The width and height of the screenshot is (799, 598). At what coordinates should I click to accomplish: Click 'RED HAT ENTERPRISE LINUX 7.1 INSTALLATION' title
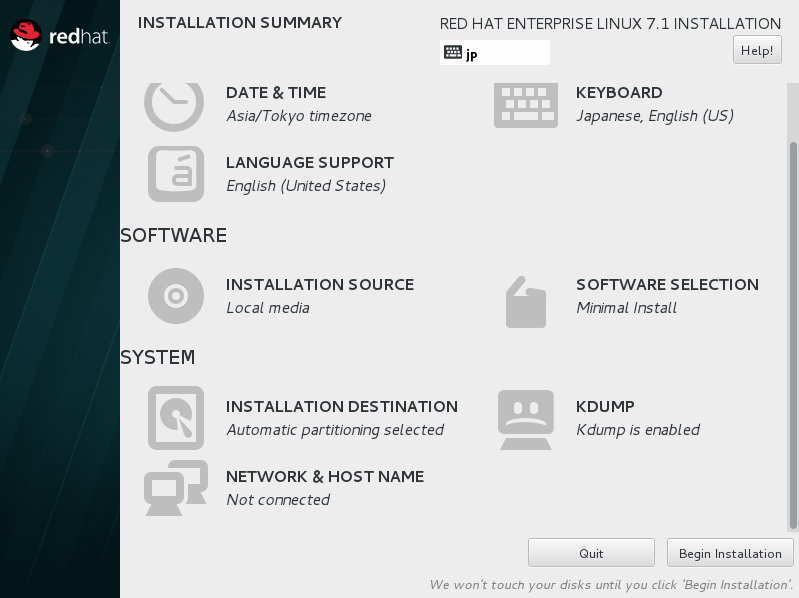click(610, 23)
